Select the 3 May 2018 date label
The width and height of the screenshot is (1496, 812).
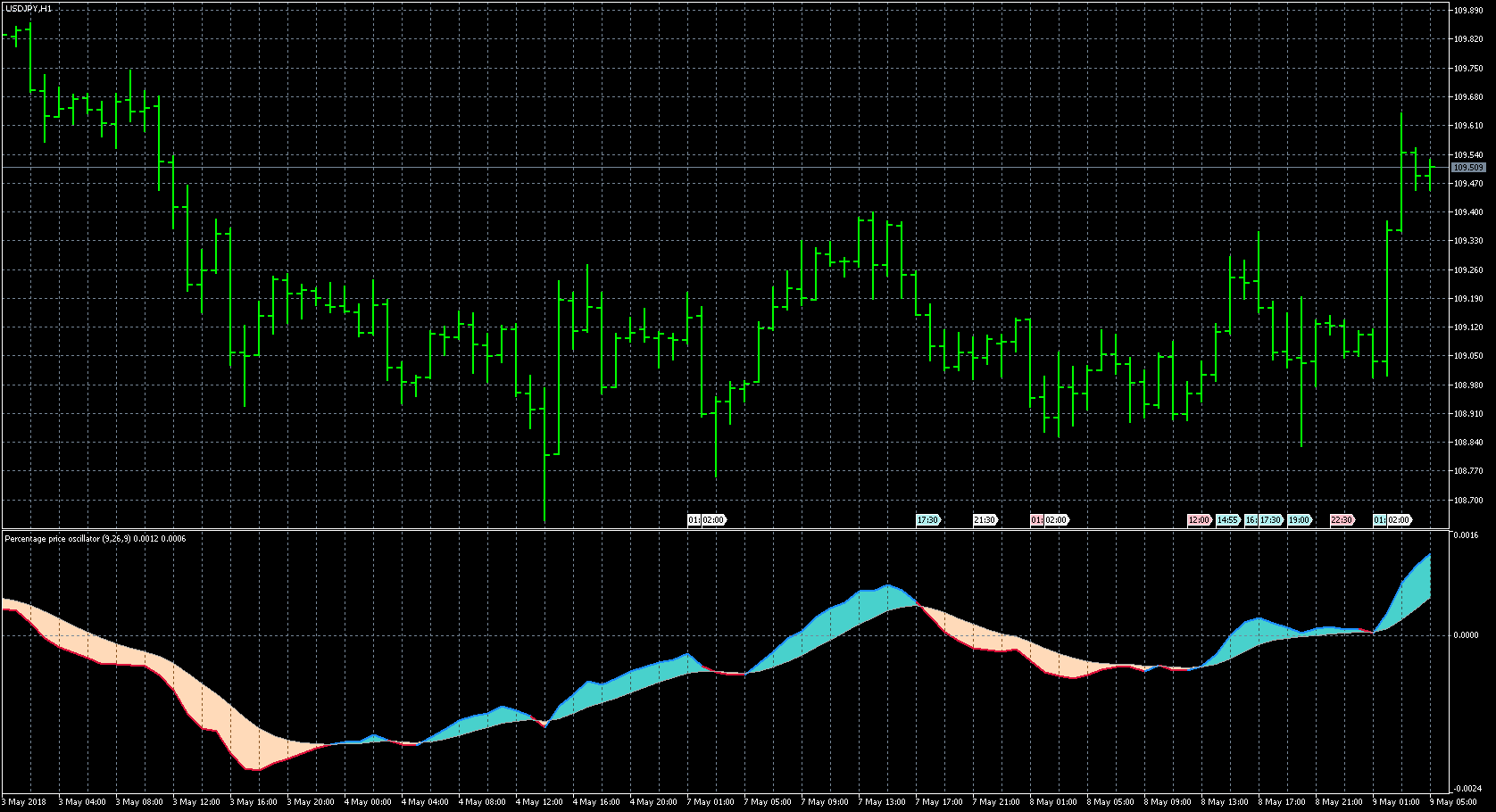24,802
